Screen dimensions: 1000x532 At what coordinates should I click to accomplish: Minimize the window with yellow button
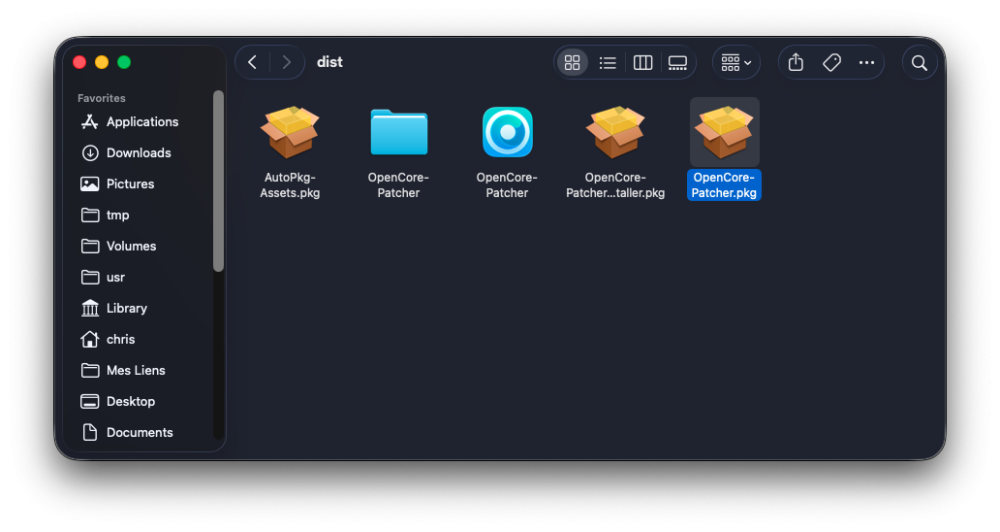101,63
